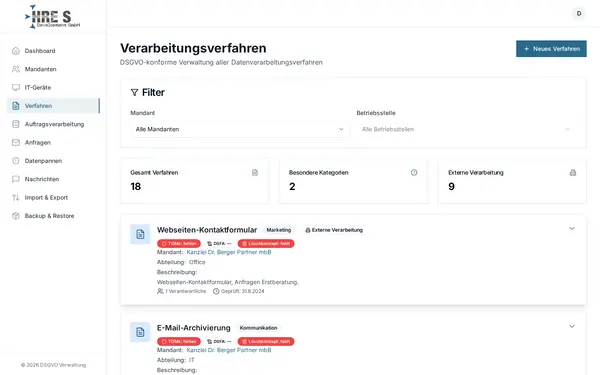Click the Datenpannen warning icon
The height and width of the screenshot is (375, 600).
point(16,161)
